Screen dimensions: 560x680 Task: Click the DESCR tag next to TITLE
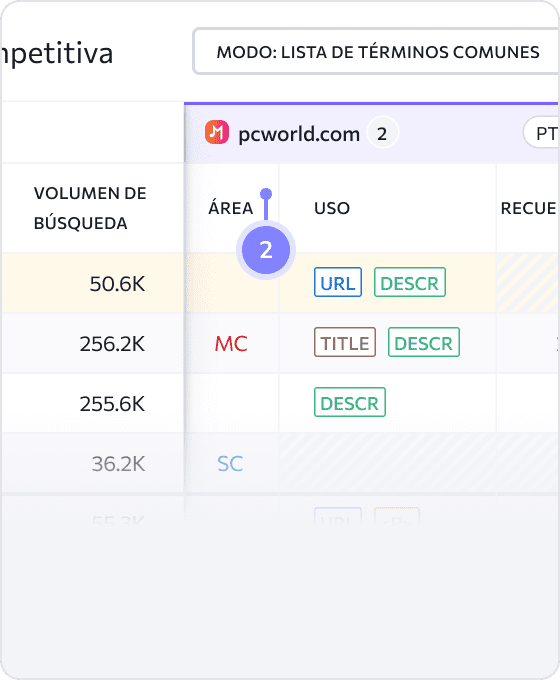pyautogui.click(x=424, y=342)
